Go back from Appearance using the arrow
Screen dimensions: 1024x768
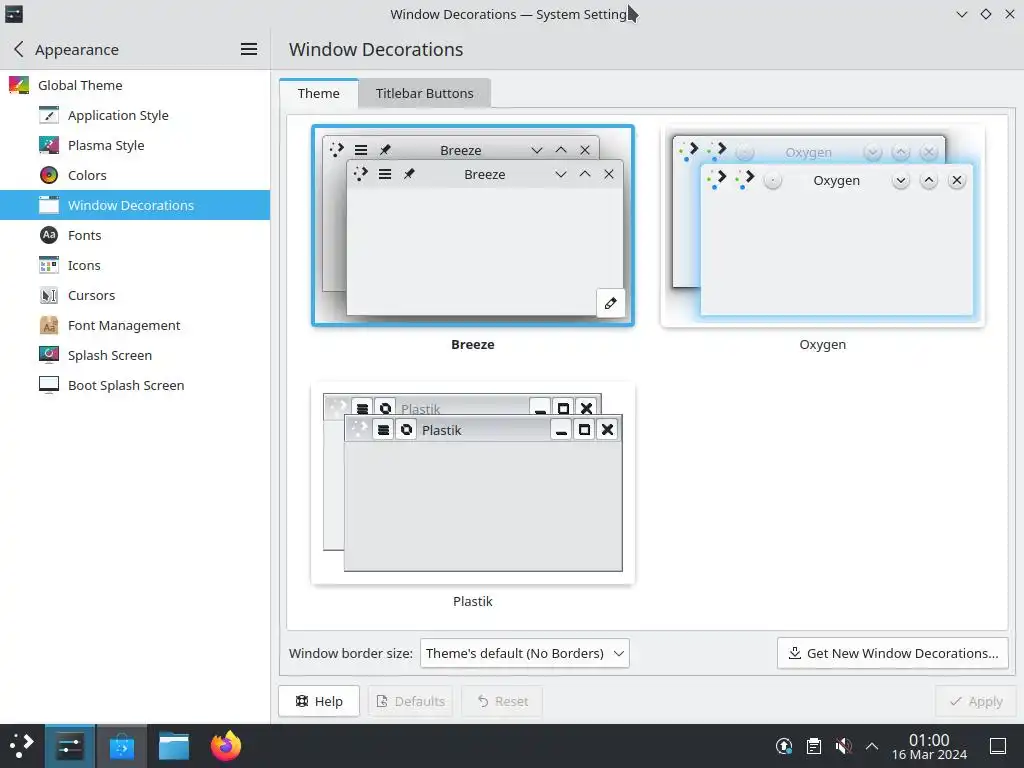point(18,49)
